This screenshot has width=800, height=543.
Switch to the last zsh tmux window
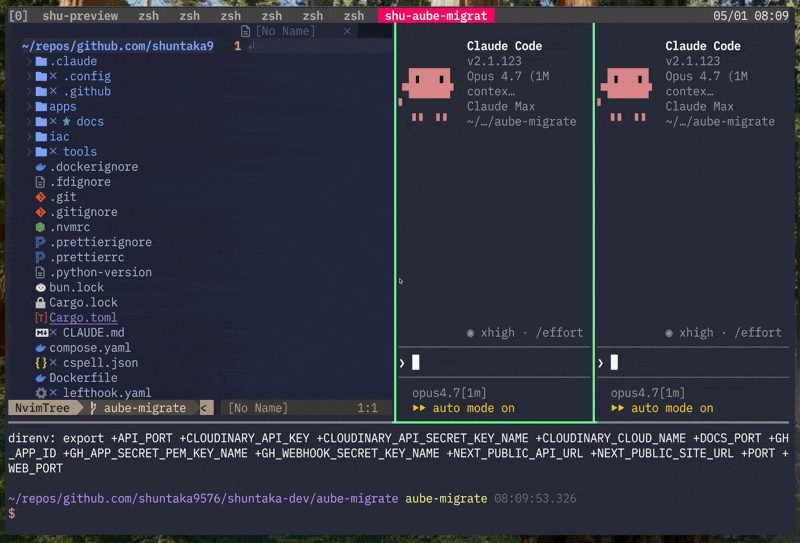(x=354, y=16)
